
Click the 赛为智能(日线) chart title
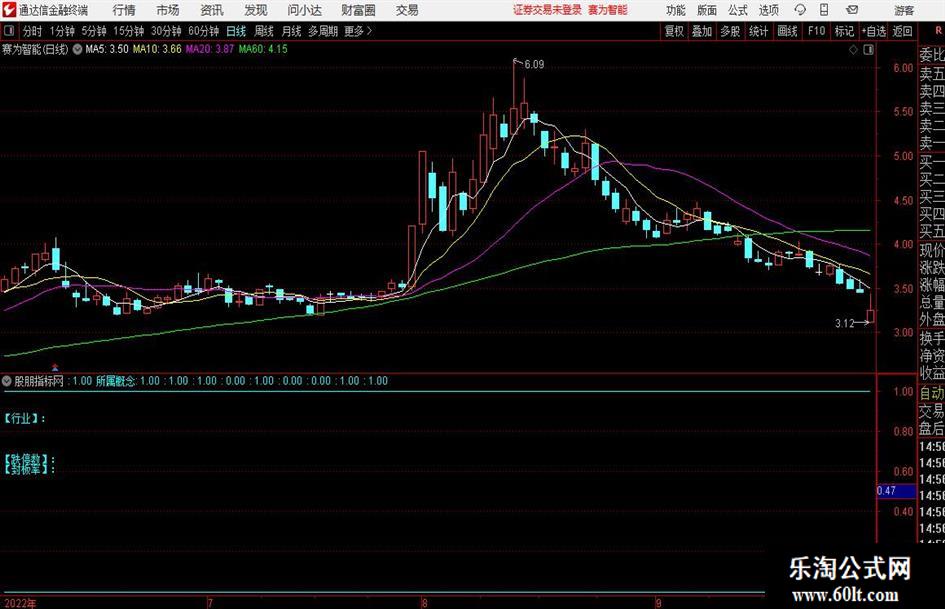pos(35,49)
